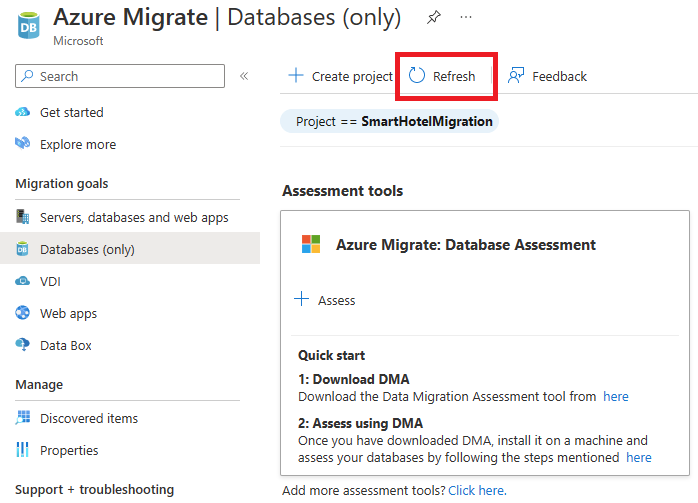Screen dimensions: 698x503
Task: Click the '1: Download DMA' step text
Action: coord(354,379)
